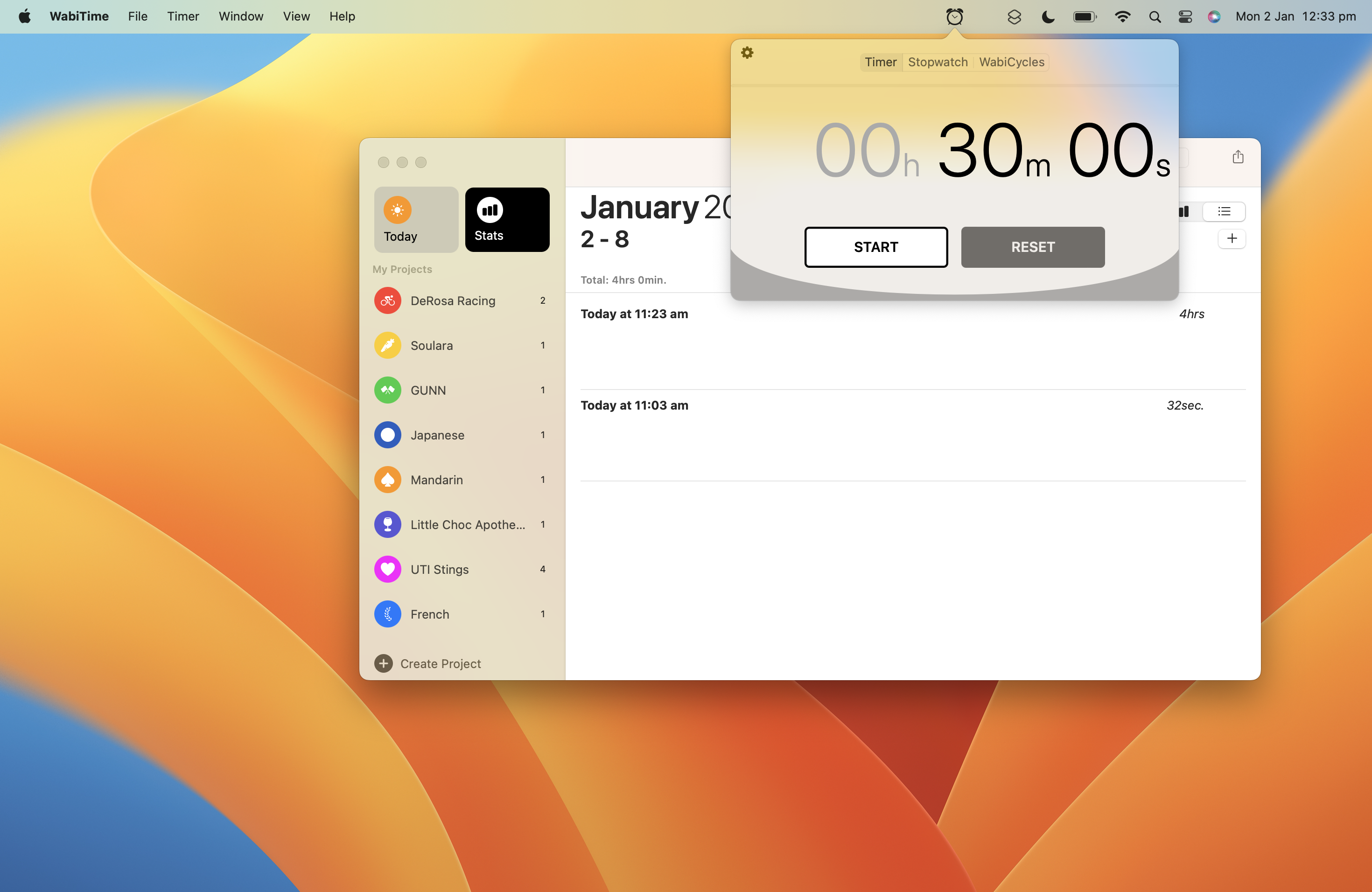Open the WabiTime app menu
Image resolution: width=1372 pixels, height=892 pixels.
(79, 16)
